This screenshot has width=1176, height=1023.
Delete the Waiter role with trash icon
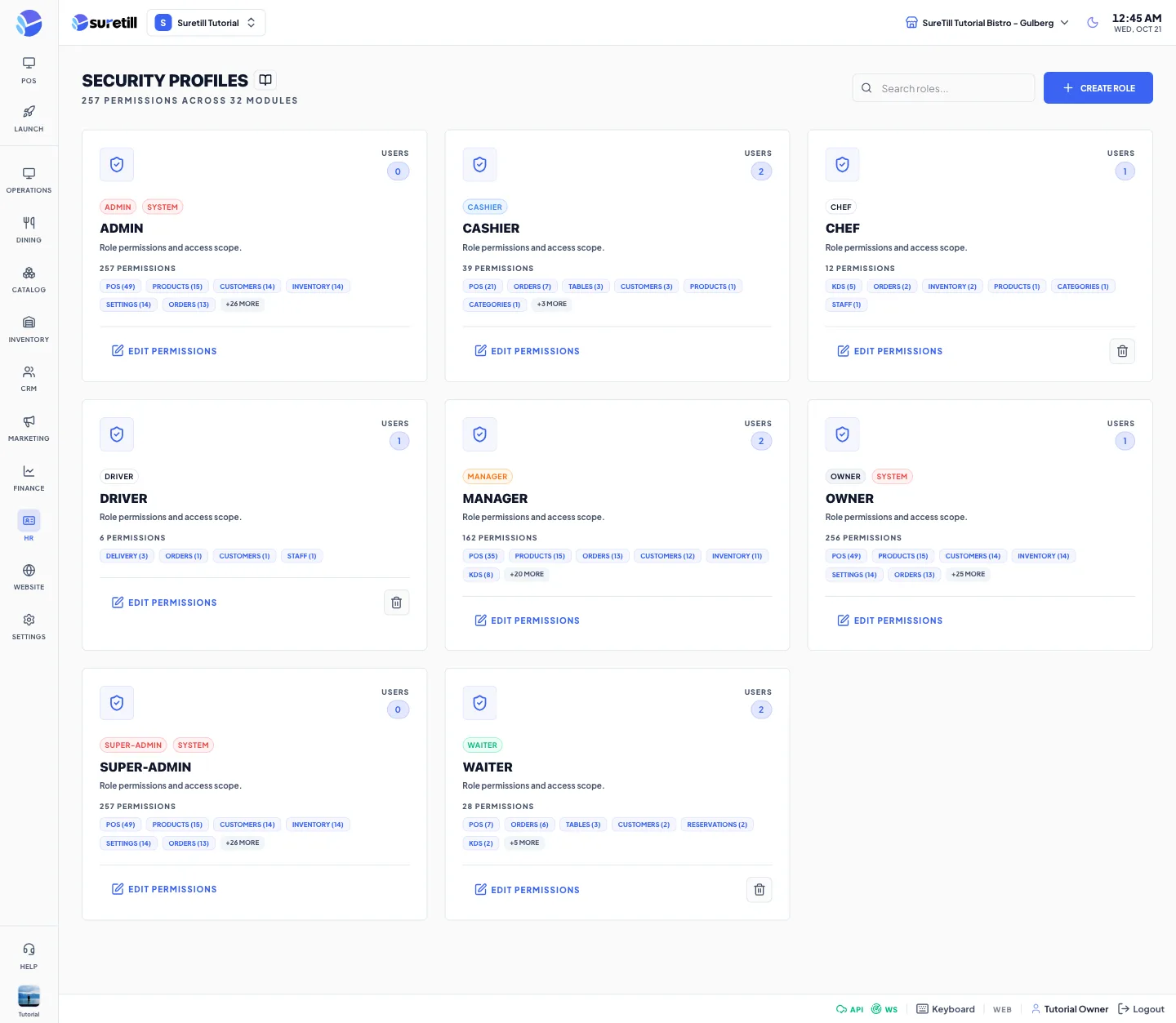coord(759,890)
